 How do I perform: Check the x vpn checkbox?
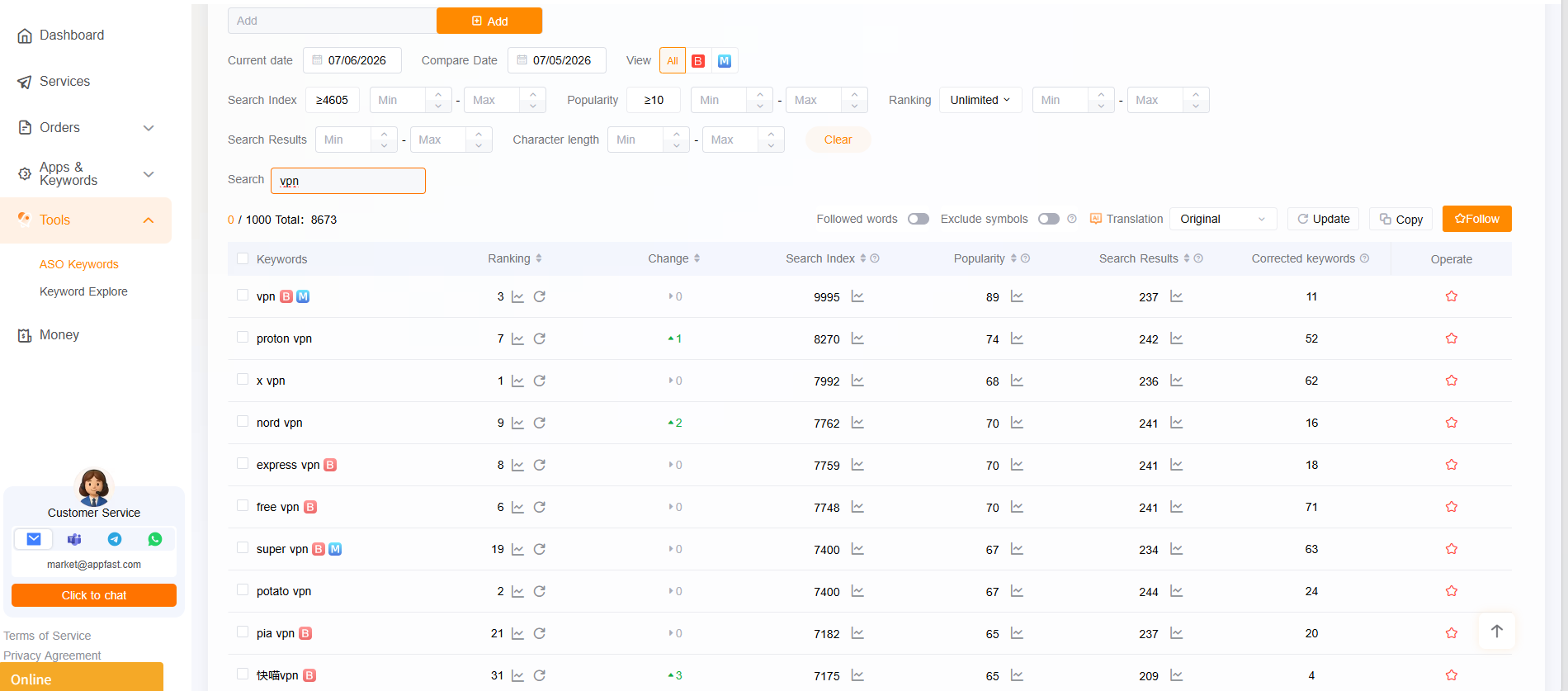(243, 379)
